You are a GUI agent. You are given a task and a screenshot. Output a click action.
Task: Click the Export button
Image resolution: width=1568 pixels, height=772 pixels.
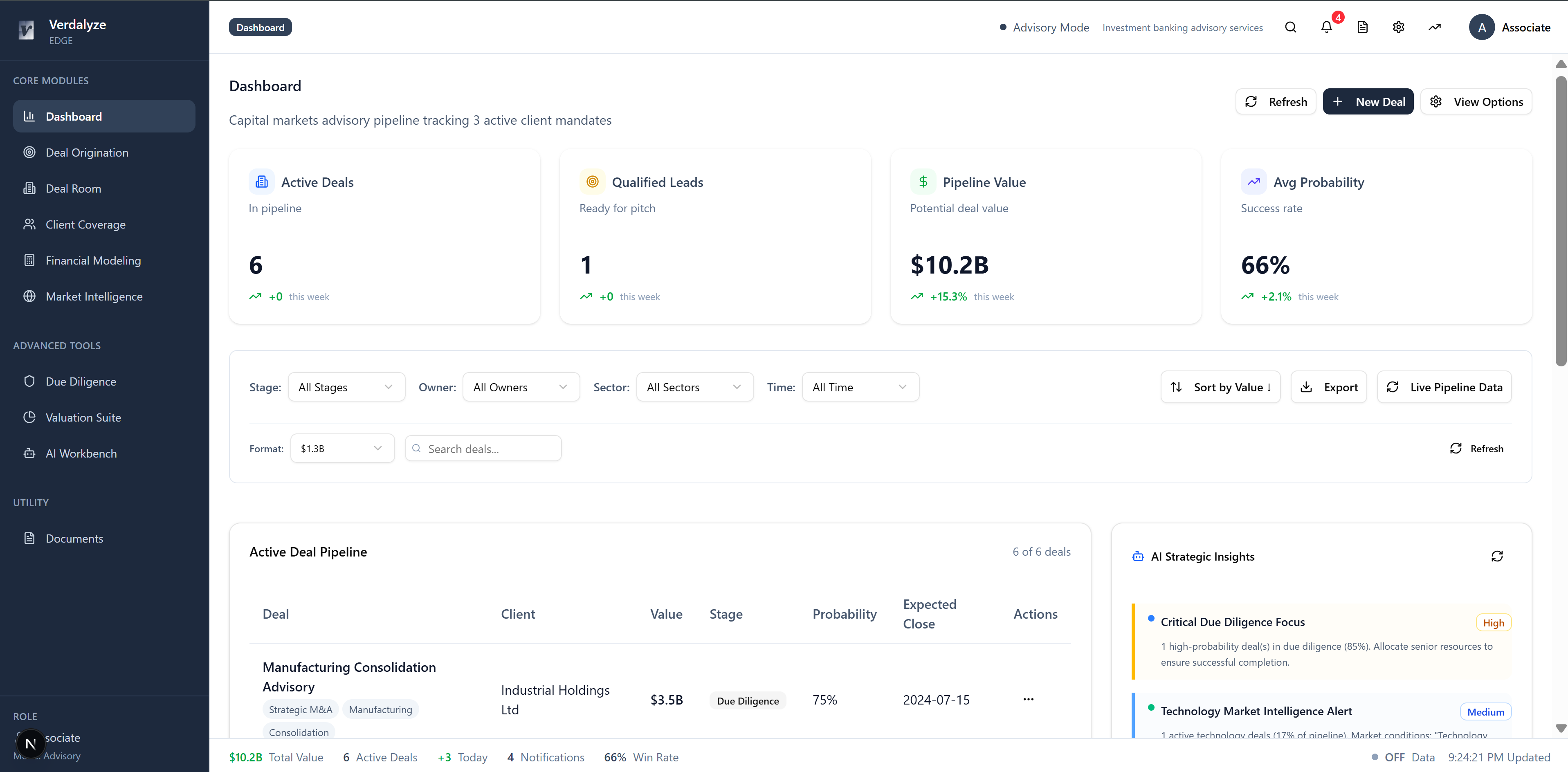(1329, 387)
